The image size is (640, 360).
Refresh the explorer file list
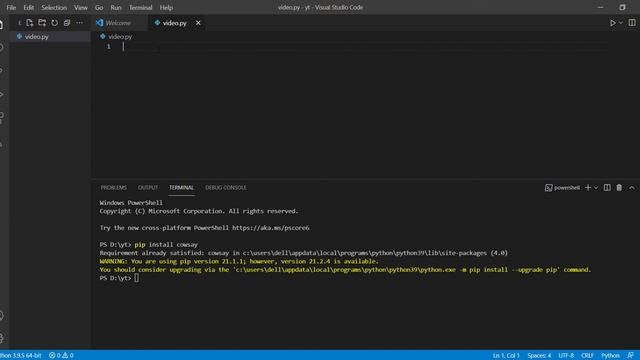click(55, 23)
